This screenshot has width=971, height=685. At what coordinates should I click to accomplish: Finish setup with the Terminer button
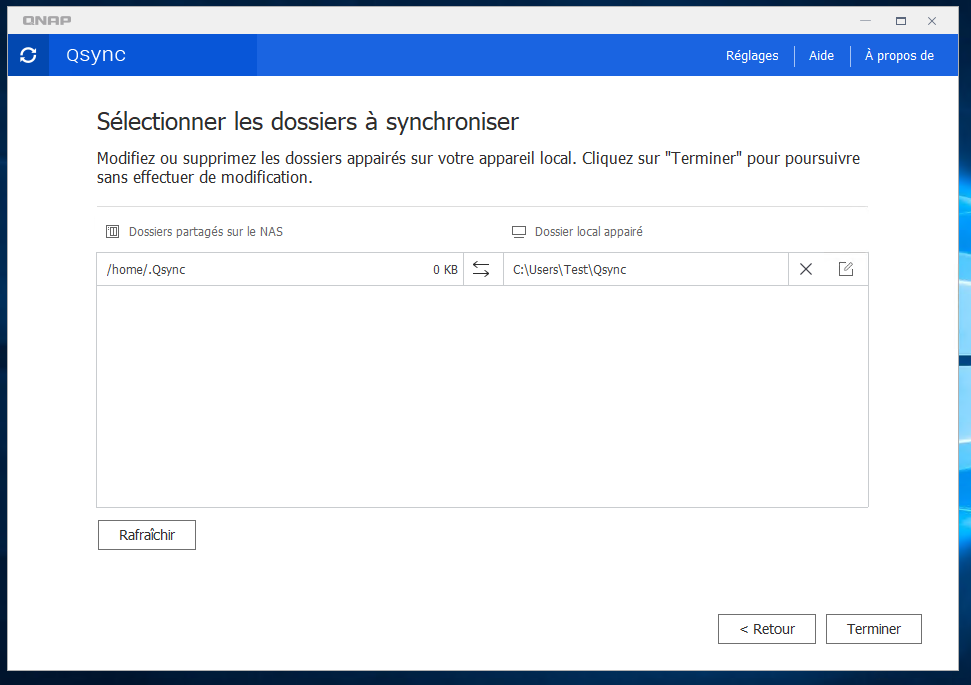point(874,629)
